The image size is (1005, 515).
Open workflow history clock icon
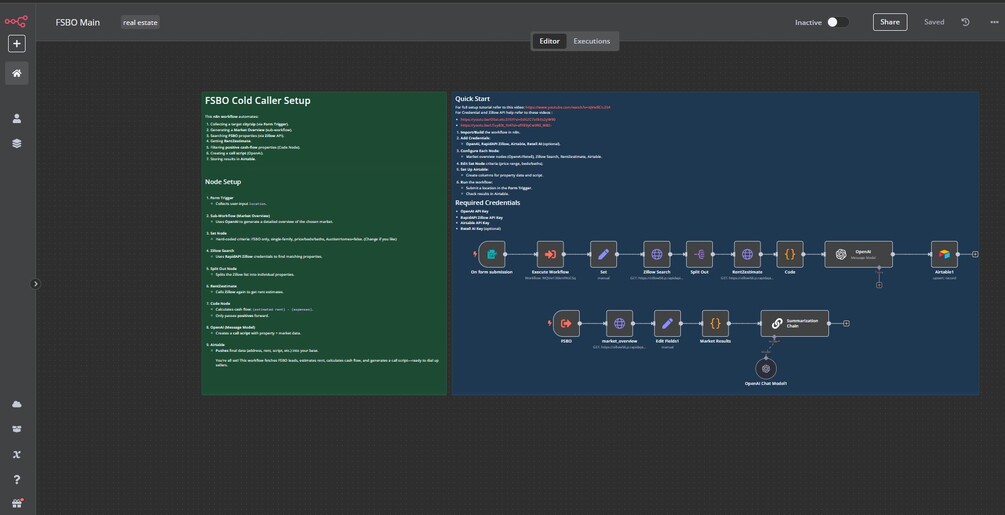pyautogui.click(x=965, y=22)
